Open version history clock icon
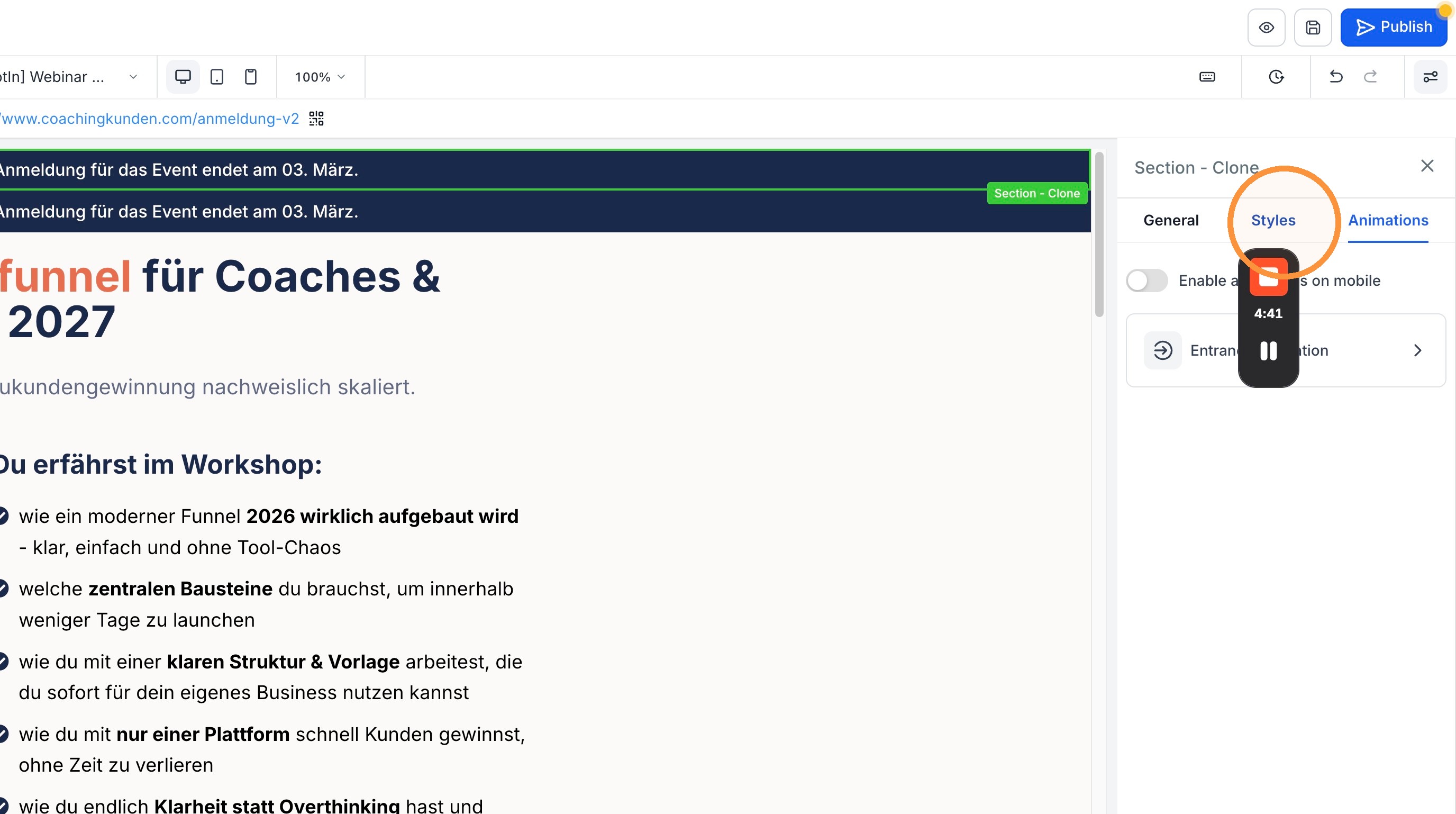1456x814 pixels. pyautogui.click(x=1276, y=76)
